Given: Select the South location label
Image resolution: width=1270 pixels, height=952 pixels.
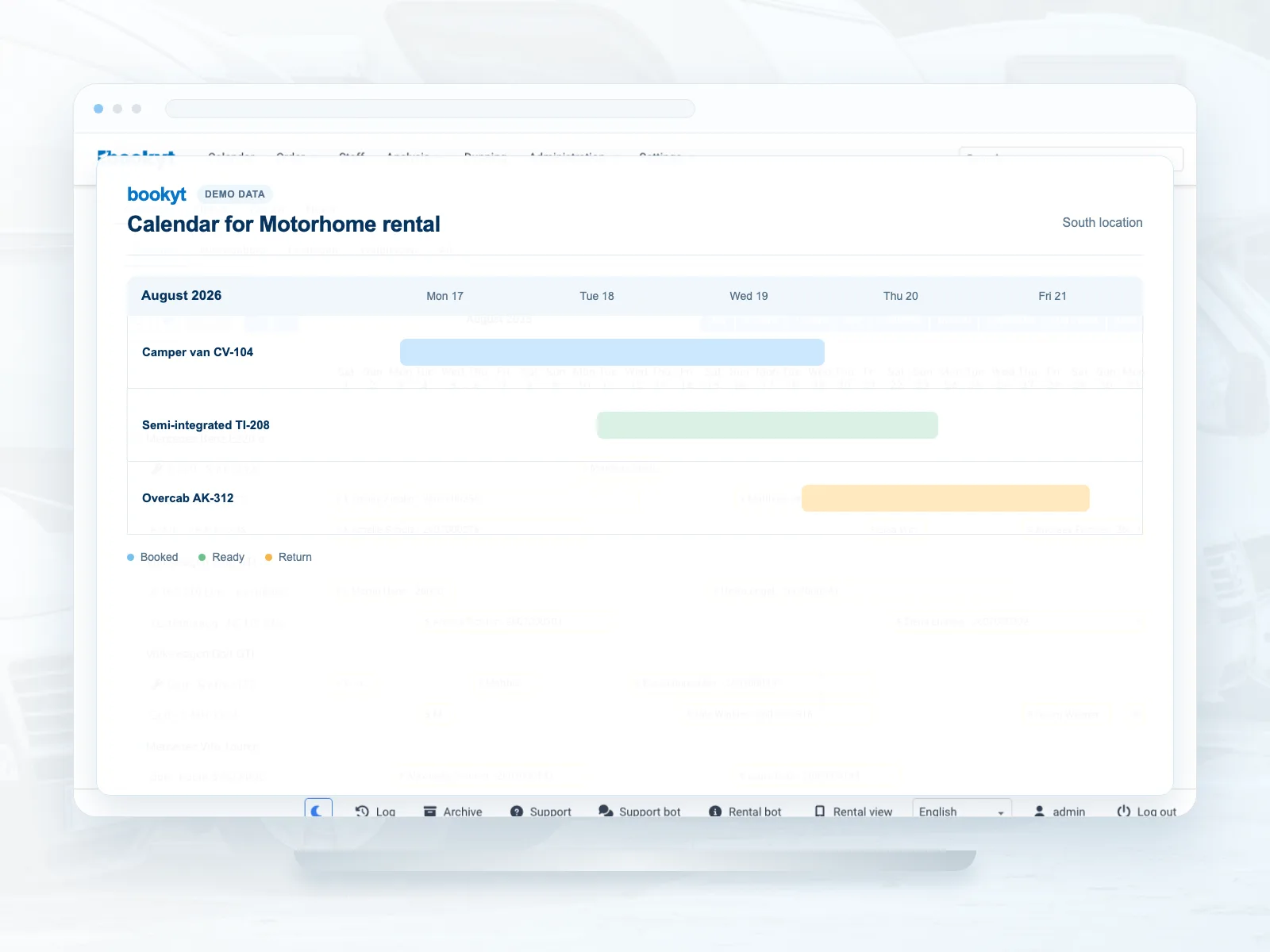Looking at the screenshot, I should point(1103,223).
